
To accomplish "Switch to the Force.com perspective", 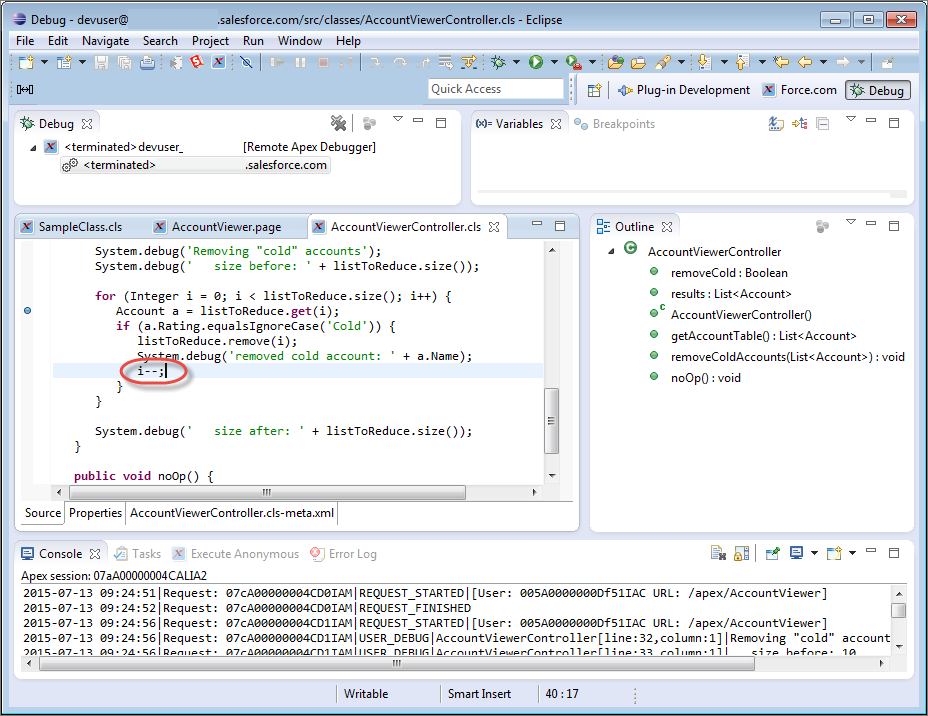I will (x=800, y=90).
